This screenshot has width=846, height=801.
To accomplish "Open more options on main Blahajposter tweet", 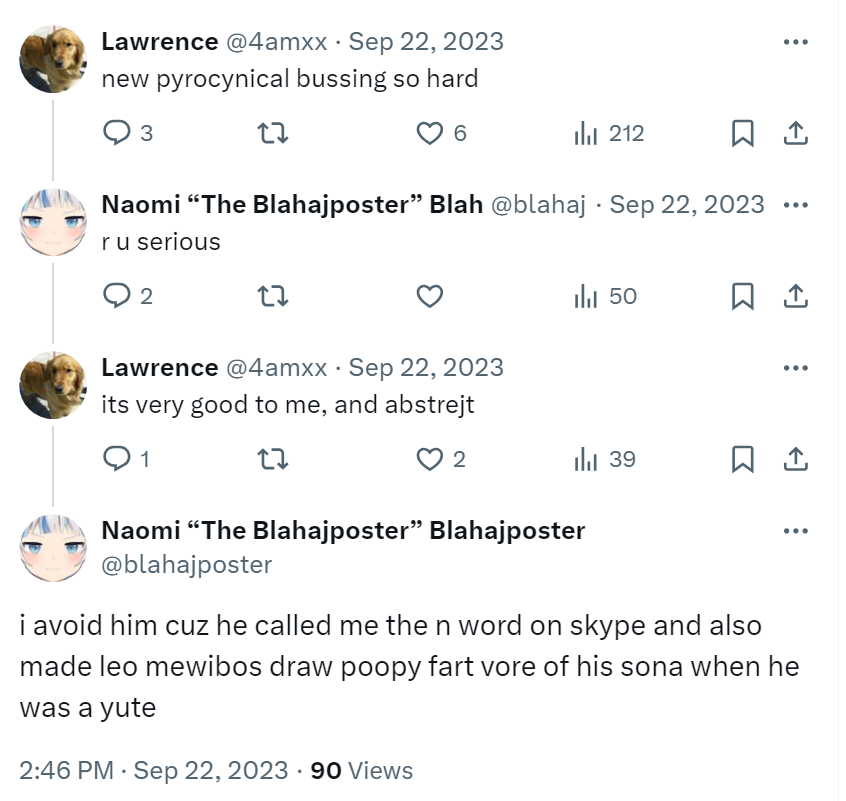I will [x=795, y=531].
